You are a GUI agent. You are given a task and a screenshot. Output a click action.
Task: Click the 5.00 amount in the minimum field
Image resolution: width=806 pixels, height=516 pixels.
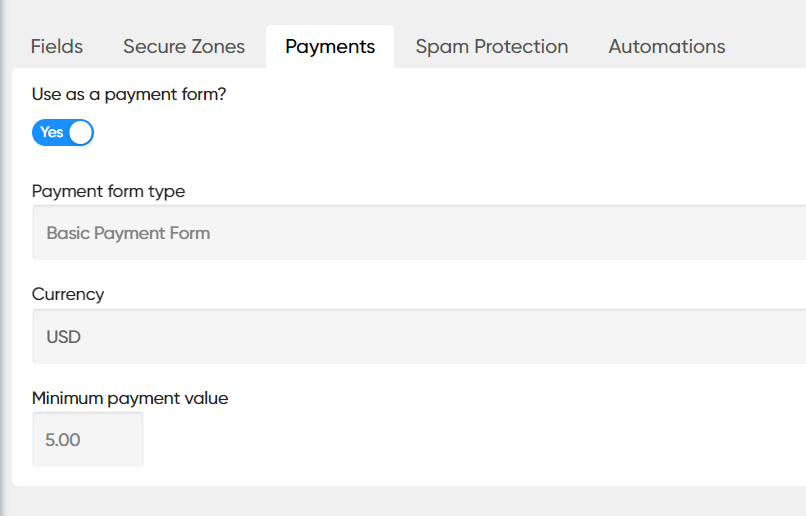[63, 440]
